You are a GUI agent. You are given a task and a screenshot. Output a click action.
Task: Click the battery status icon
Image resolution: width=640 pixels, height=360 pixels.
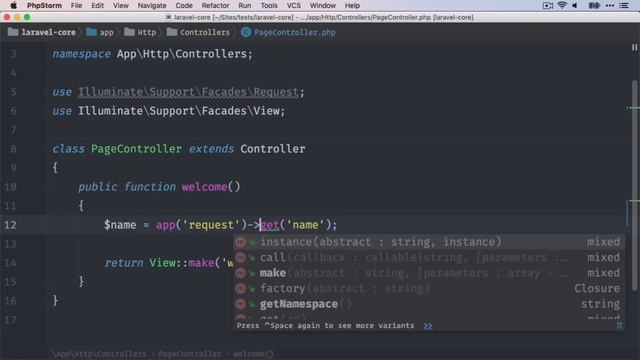(x=594, y=5)
